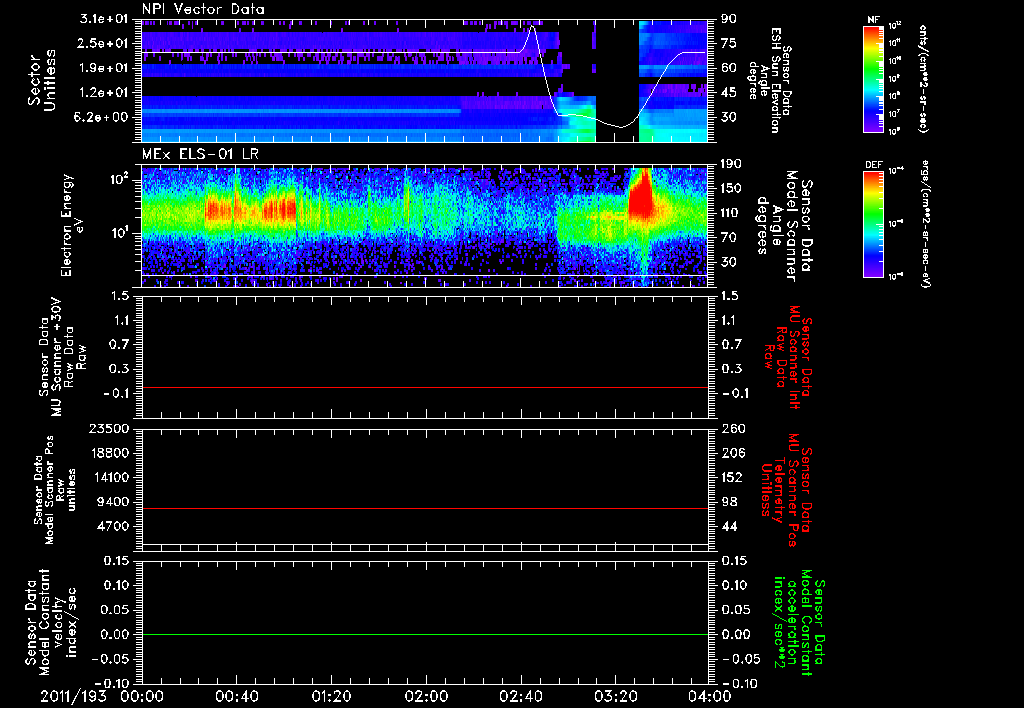Image resolution: width=1024 pixels, height=708 pixels.
Task: Click the 02:00 time axis label
Action: coord(426,696)
